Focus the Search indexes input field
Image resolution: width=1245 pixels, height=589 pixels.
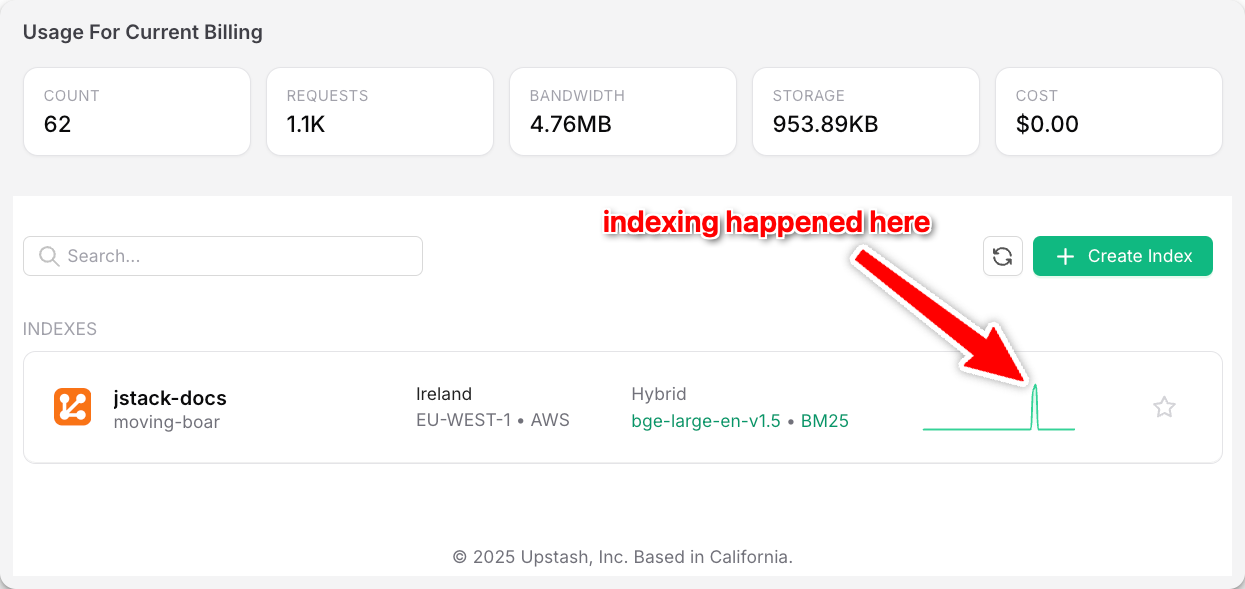[x=240, y=256]
